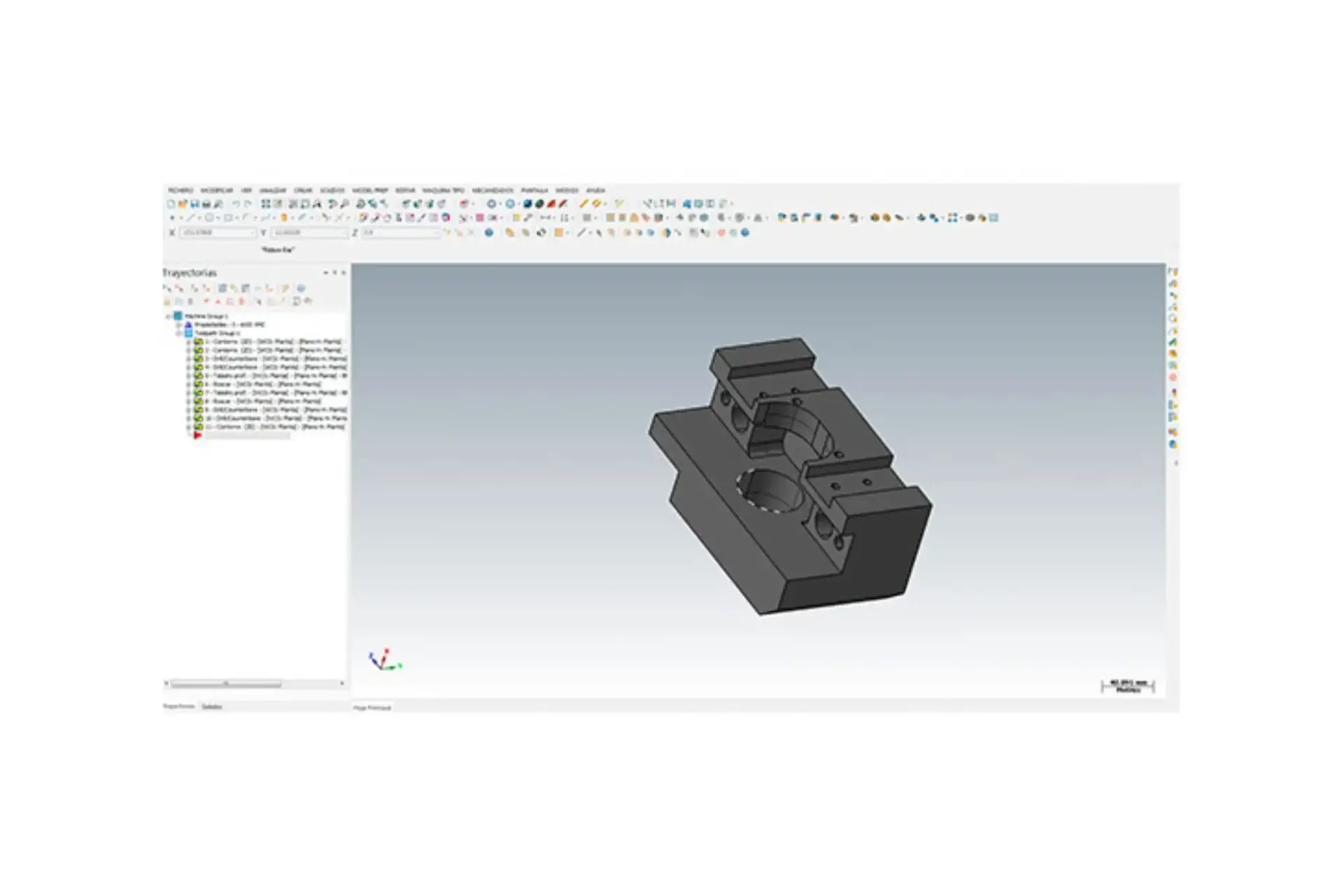Open the PANTALLA menu
The width and height of the screenshot is (1344, 896).
pos(535,190)
